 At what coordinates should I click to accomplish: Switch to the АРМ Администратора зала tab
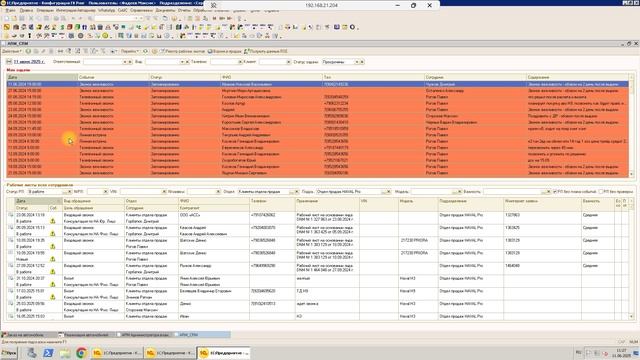(144, 335)
